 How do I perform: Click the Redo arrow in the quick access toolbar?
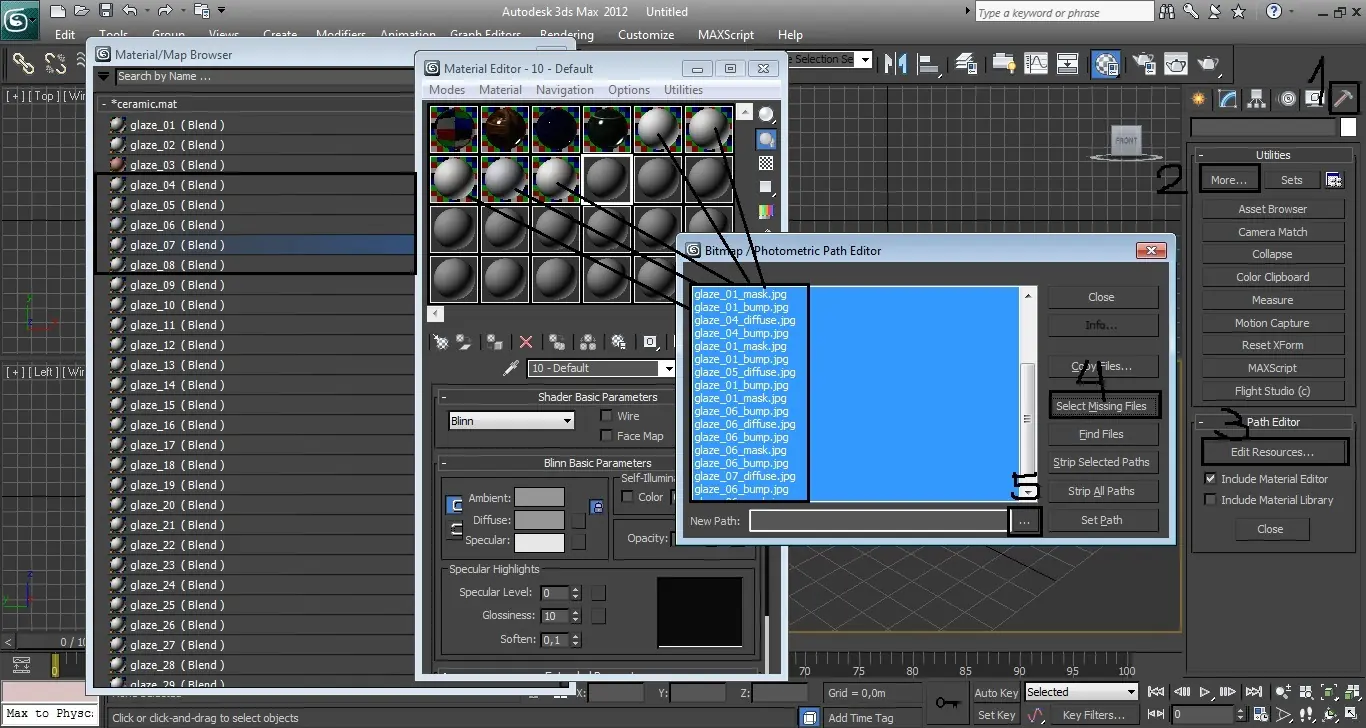pos(165,11)
